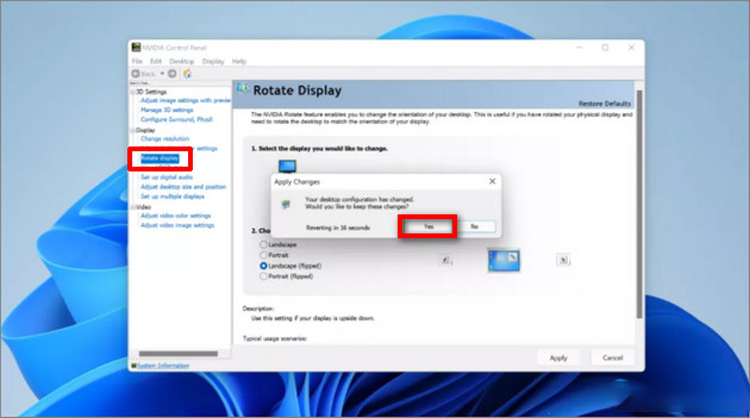This screenshot has height=418, width=750.
Task: Open Change resolution page
Action: point(165,139)
